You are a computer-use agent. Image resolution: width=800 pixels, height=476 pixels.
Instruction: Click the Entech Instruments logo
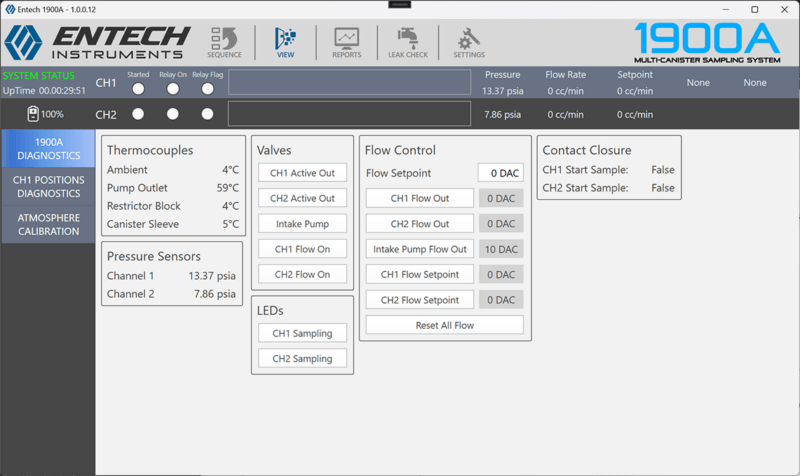96,42
